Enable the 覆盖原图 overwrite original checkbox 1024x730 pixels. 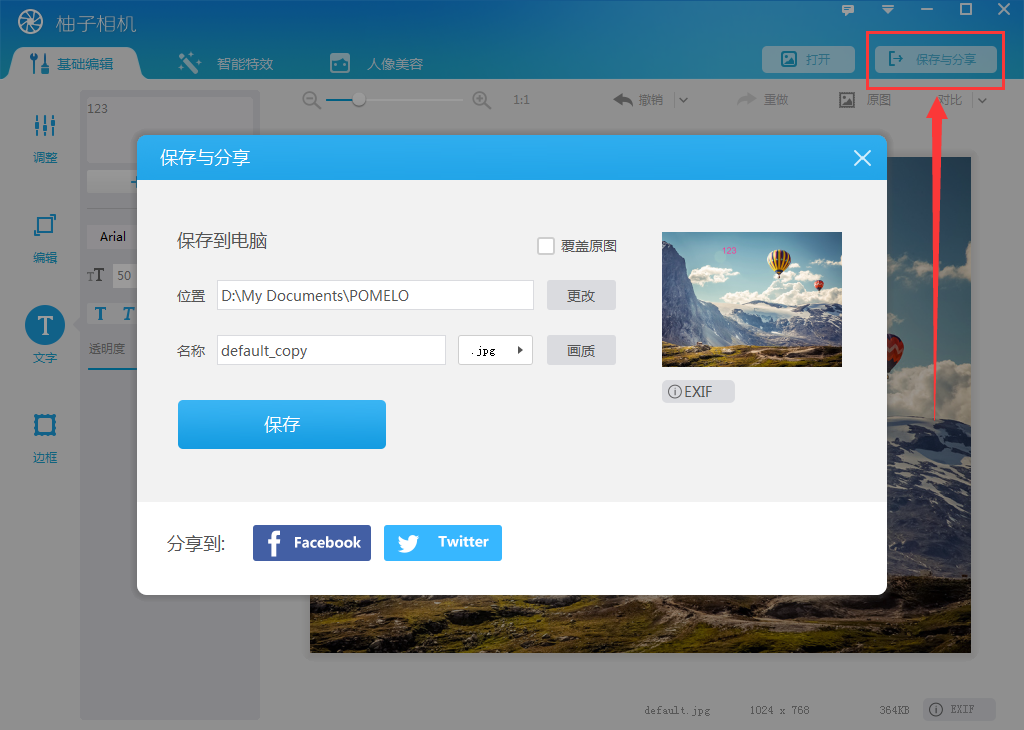pyautogui.click(x=546, y=245)
